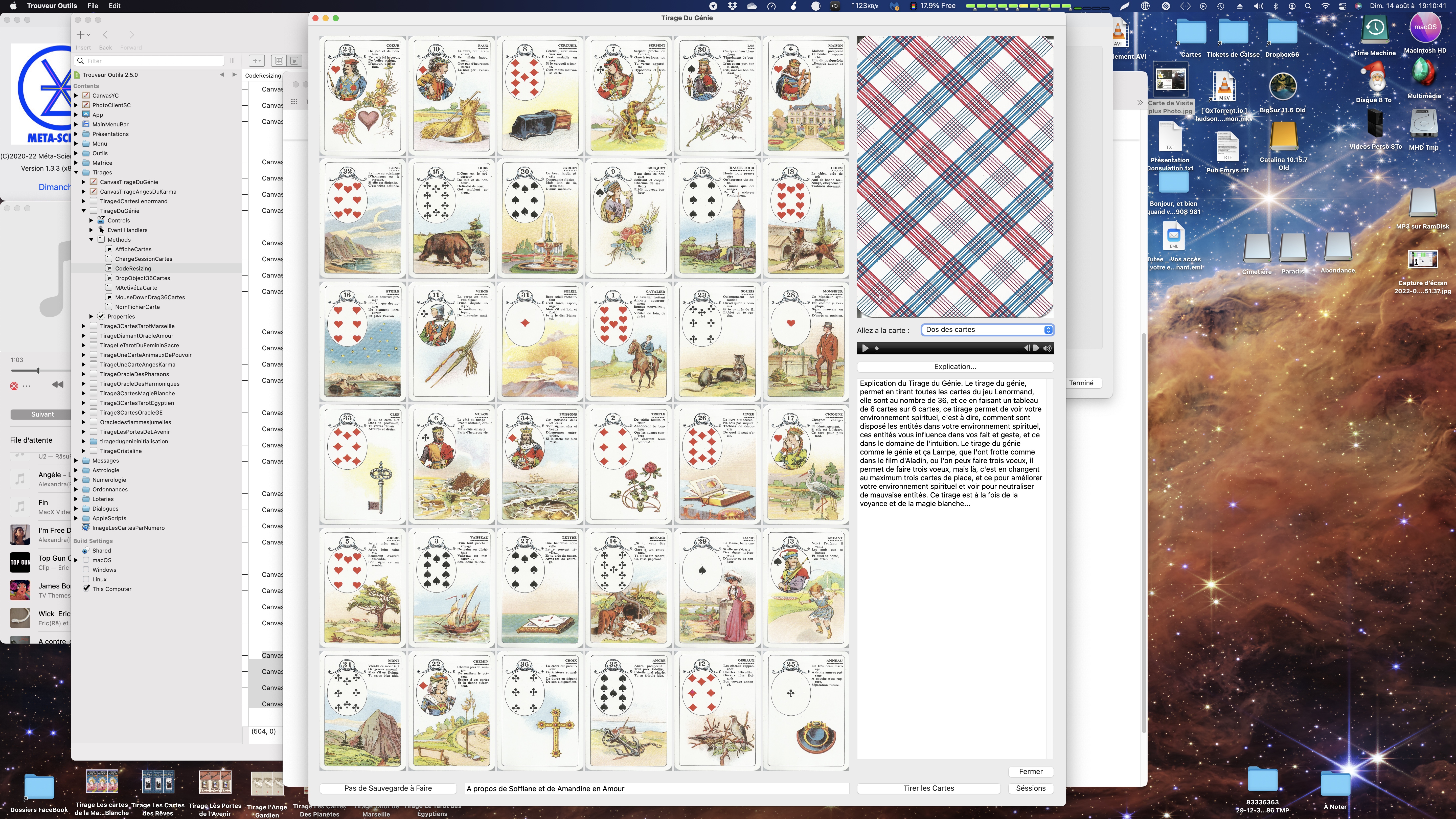Click the Back arrow in the IDE toolbar
This screenshot has height=819, width=1456.
pos(105,35)
